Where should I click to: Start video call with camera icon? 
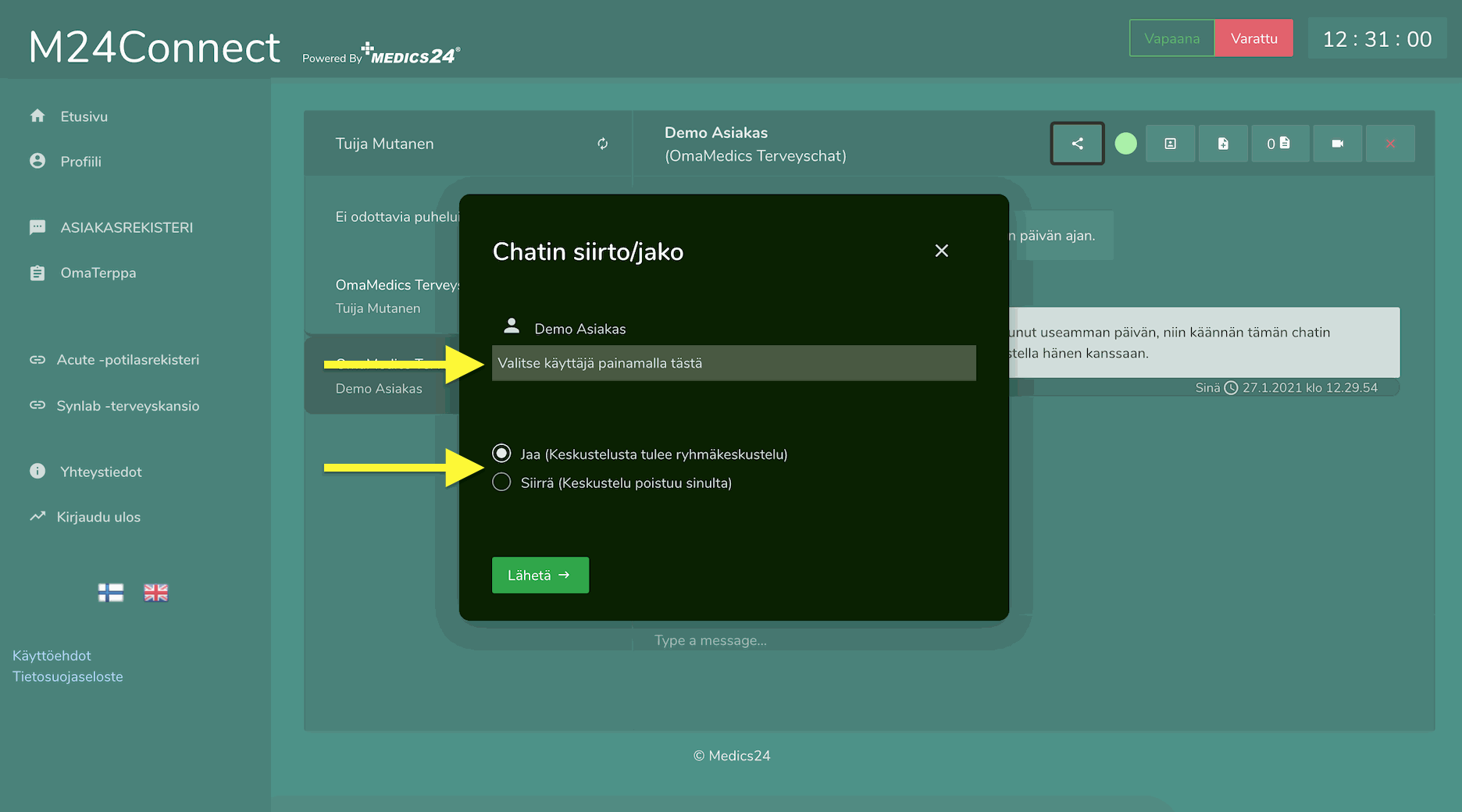point(1337,144)
